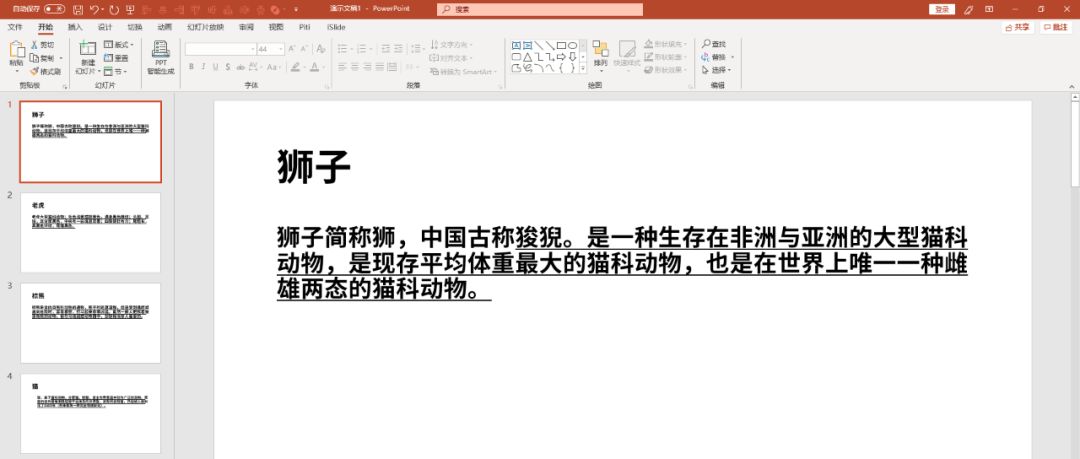Click the 共享 share button

(x=1017, y=28)
